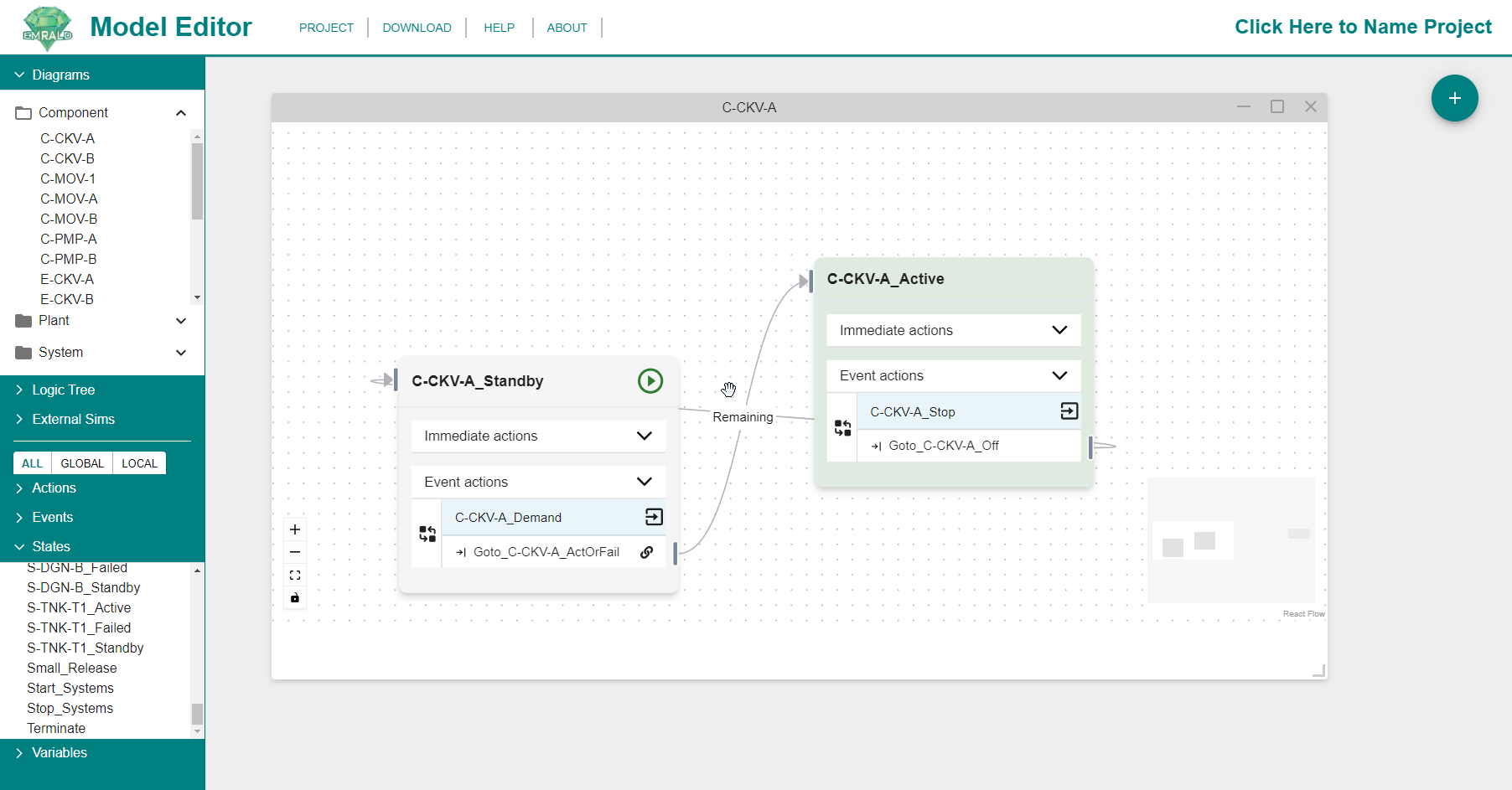The height and width of the screenshot is (790, 1512).
Task: Click the diagram minimap thumbnail
Action: [x=1231, y=540]
